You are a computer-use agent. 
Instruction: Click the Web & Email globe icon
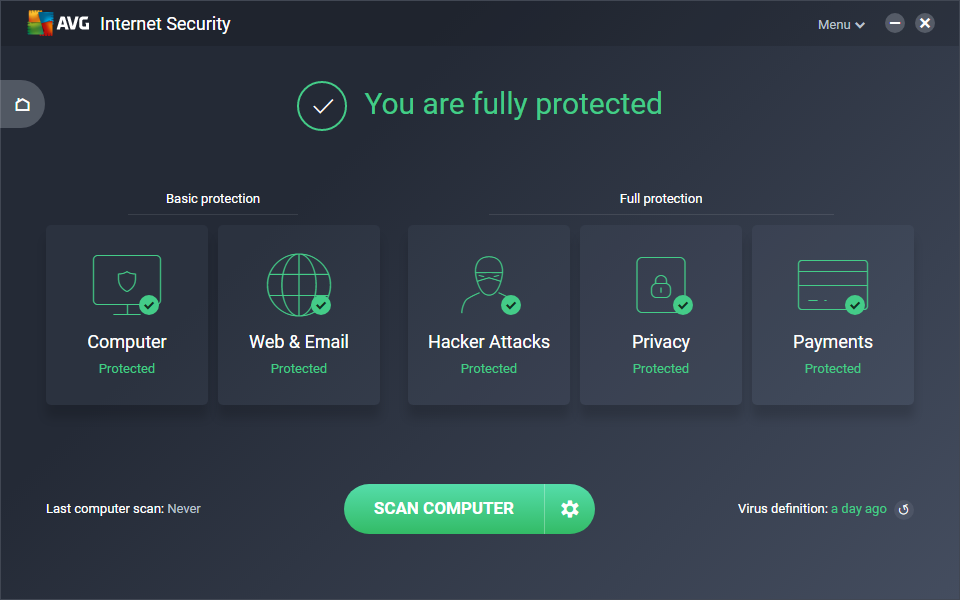[x=298, y=284]
